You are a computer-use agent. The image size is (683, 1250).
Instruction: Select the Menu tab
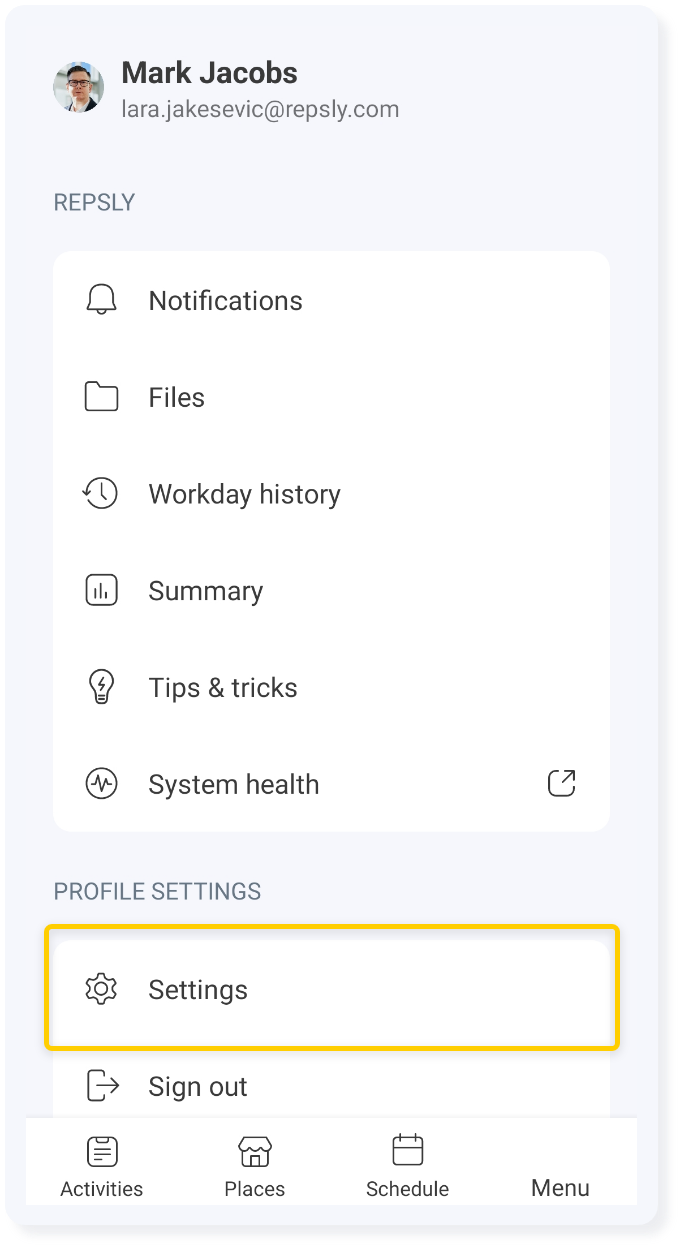click(560, 1187)
